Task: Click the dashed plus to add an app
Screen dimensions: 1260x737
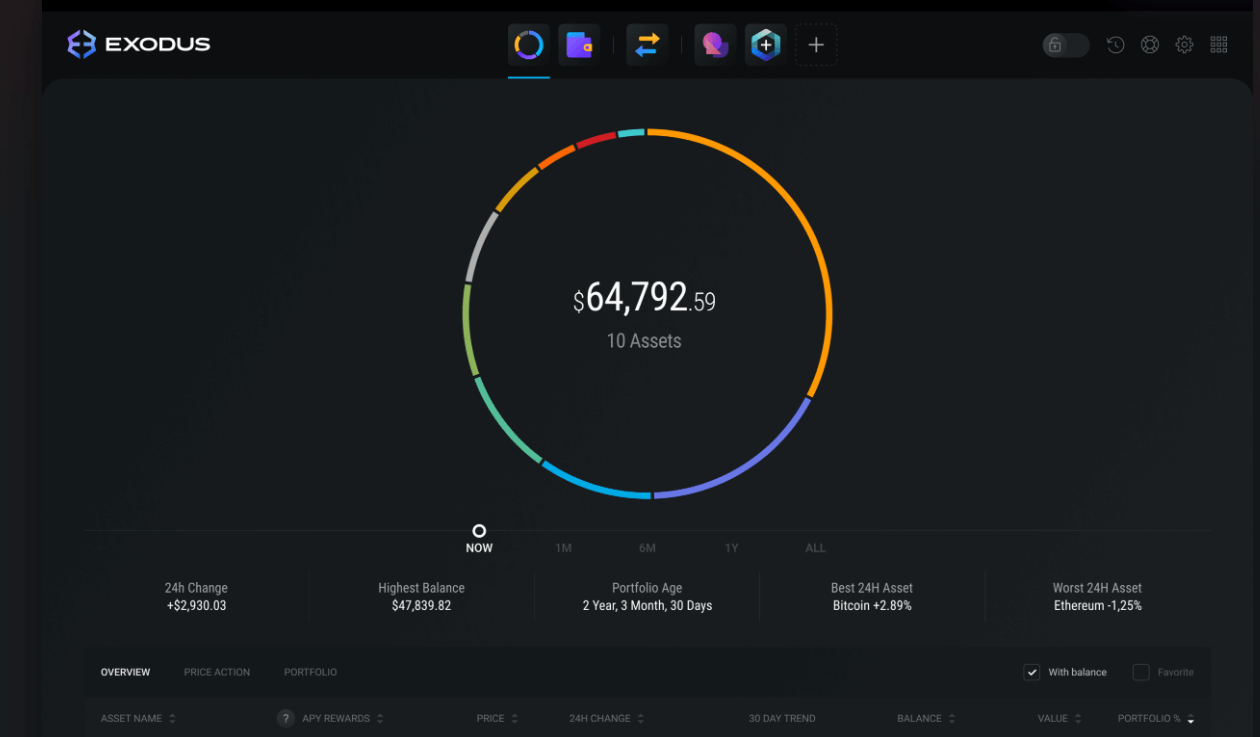Action: [x=816, y=44]
